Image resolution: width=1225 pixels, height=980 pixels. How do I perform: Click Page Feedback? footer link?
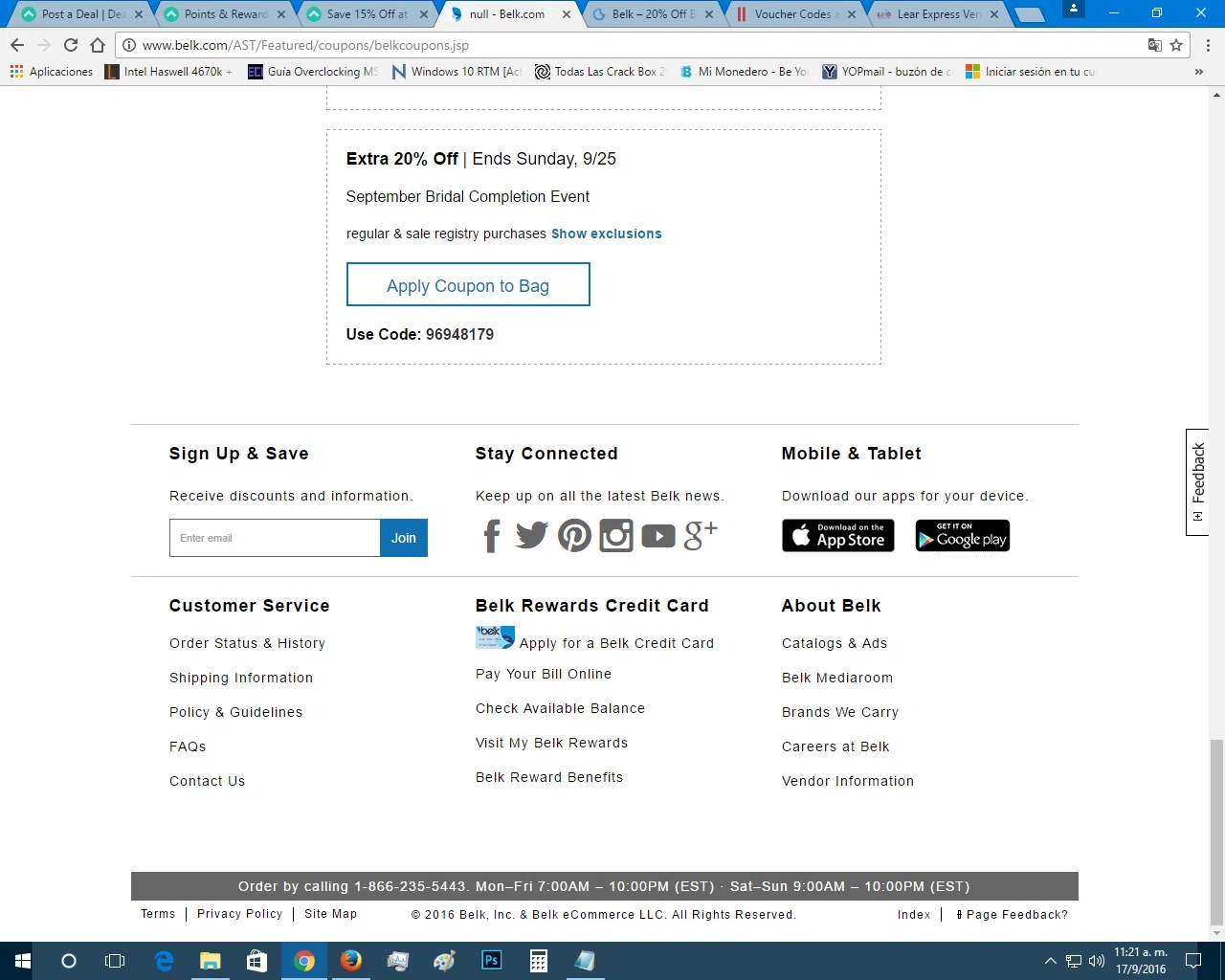coord(1013,914)
